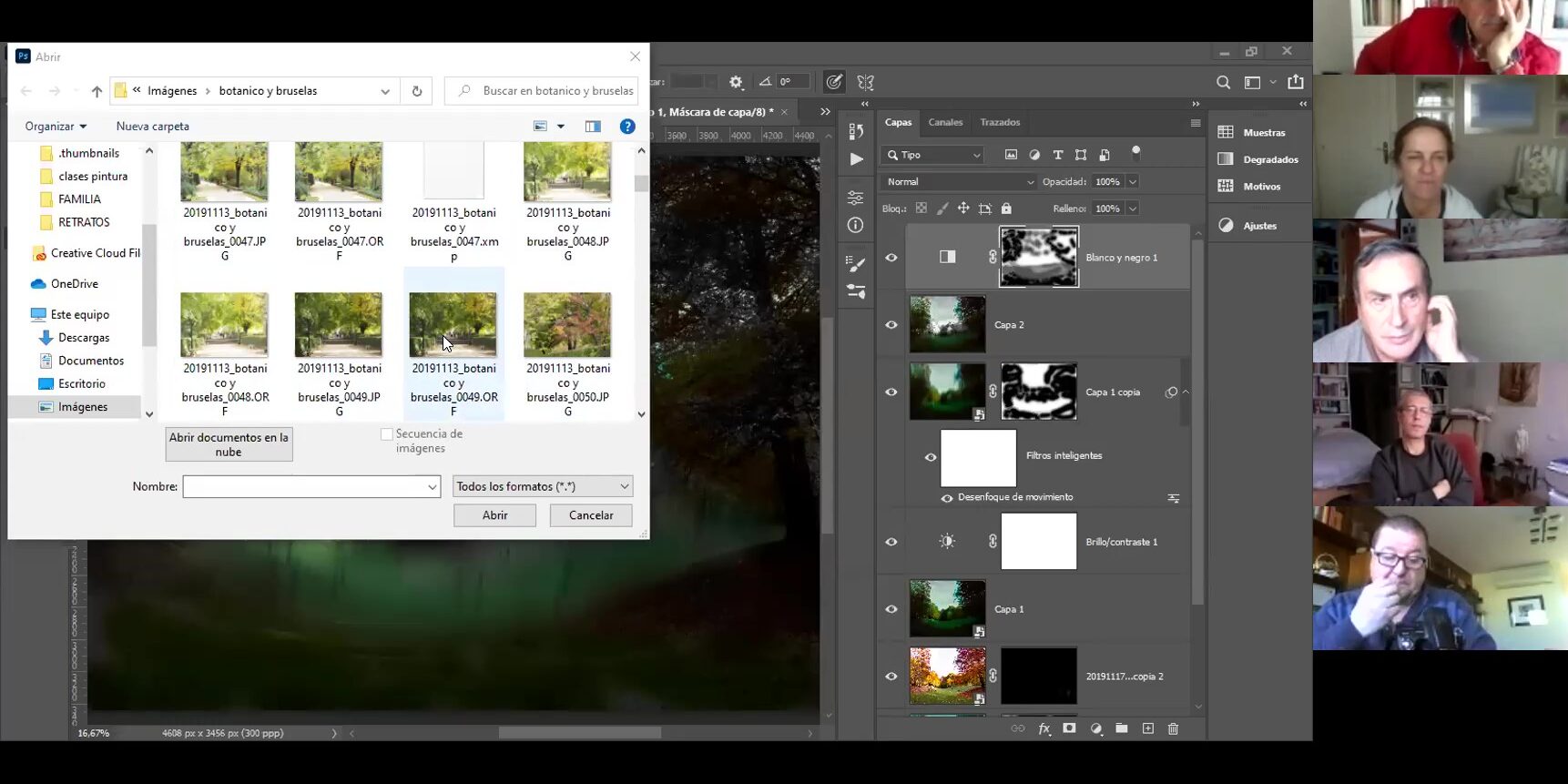
Task: Open the Properties panel sliders icon
Action: point(856,198)
